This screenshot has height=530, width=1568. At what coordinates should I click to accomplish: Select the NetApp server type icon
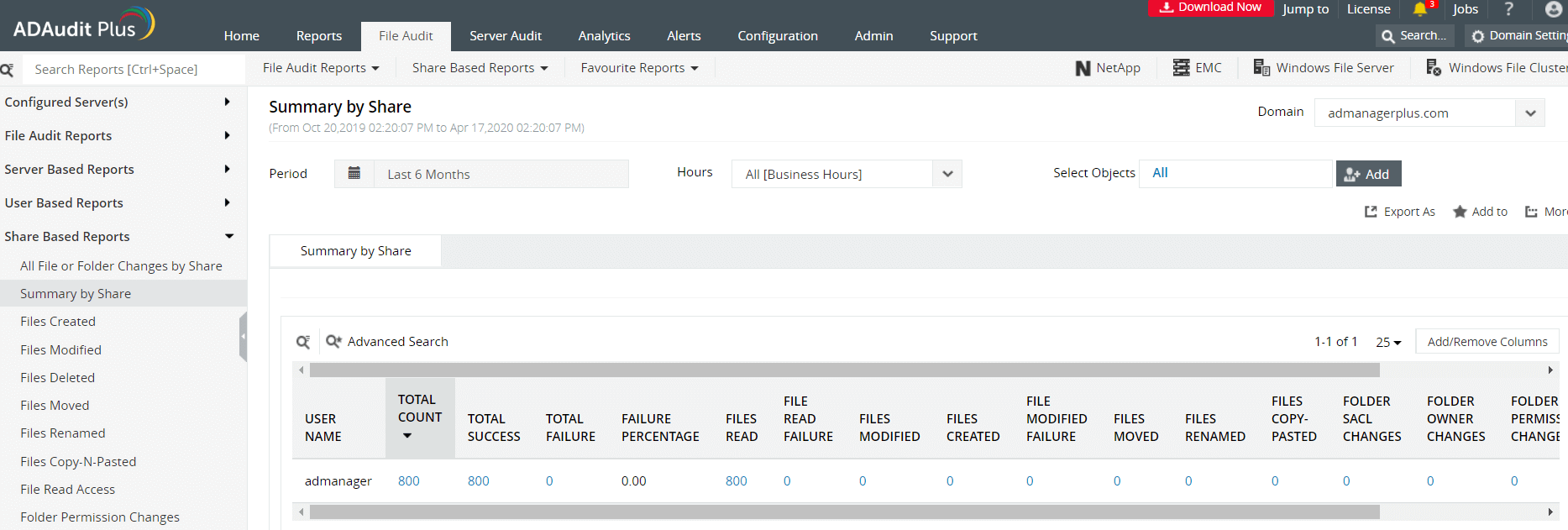click(x=1083, y=68)
